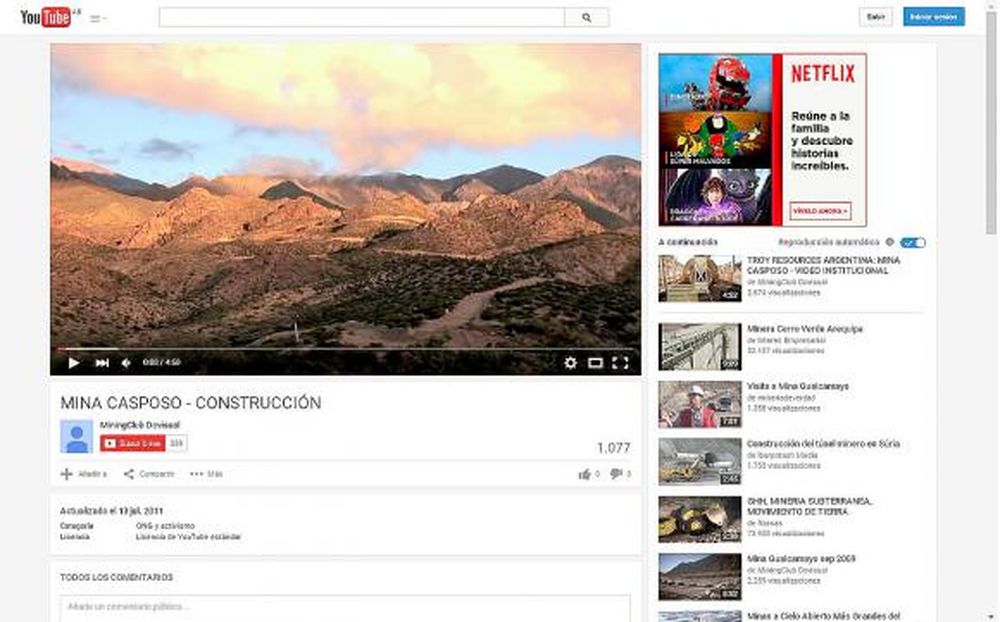Screen dimensions: 1000x622
Task: Switch to theater mode
Action: 596,363
